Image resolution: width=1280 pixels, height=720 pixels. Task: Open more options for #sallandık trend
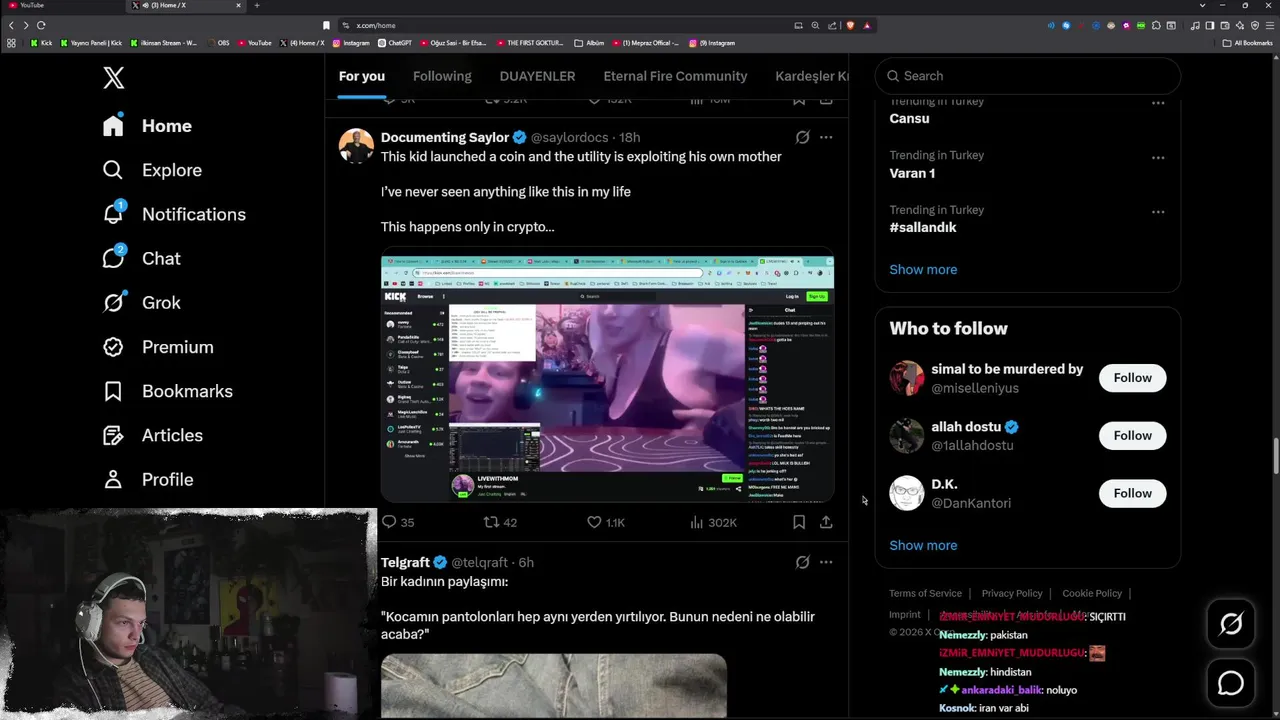pos(1158,212)
